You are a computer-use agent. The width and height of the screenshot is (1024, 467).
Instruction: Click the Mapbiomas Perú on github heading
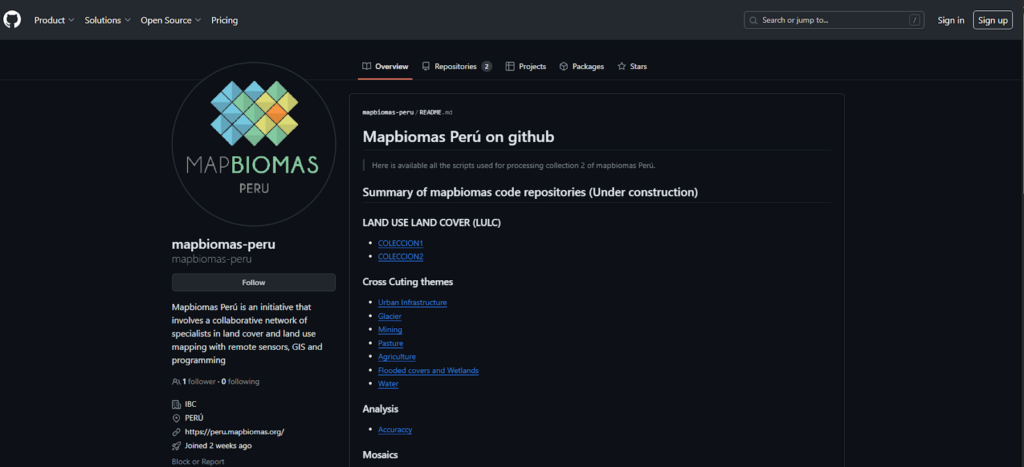coord(458,137)
